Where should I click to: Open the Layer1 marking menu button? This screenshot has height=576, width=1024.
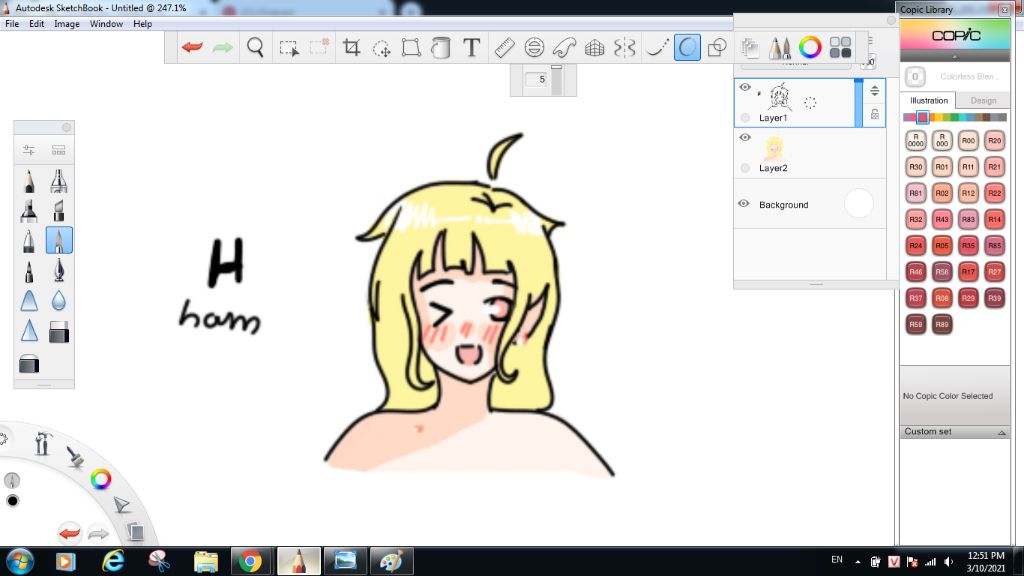point(810,103)
